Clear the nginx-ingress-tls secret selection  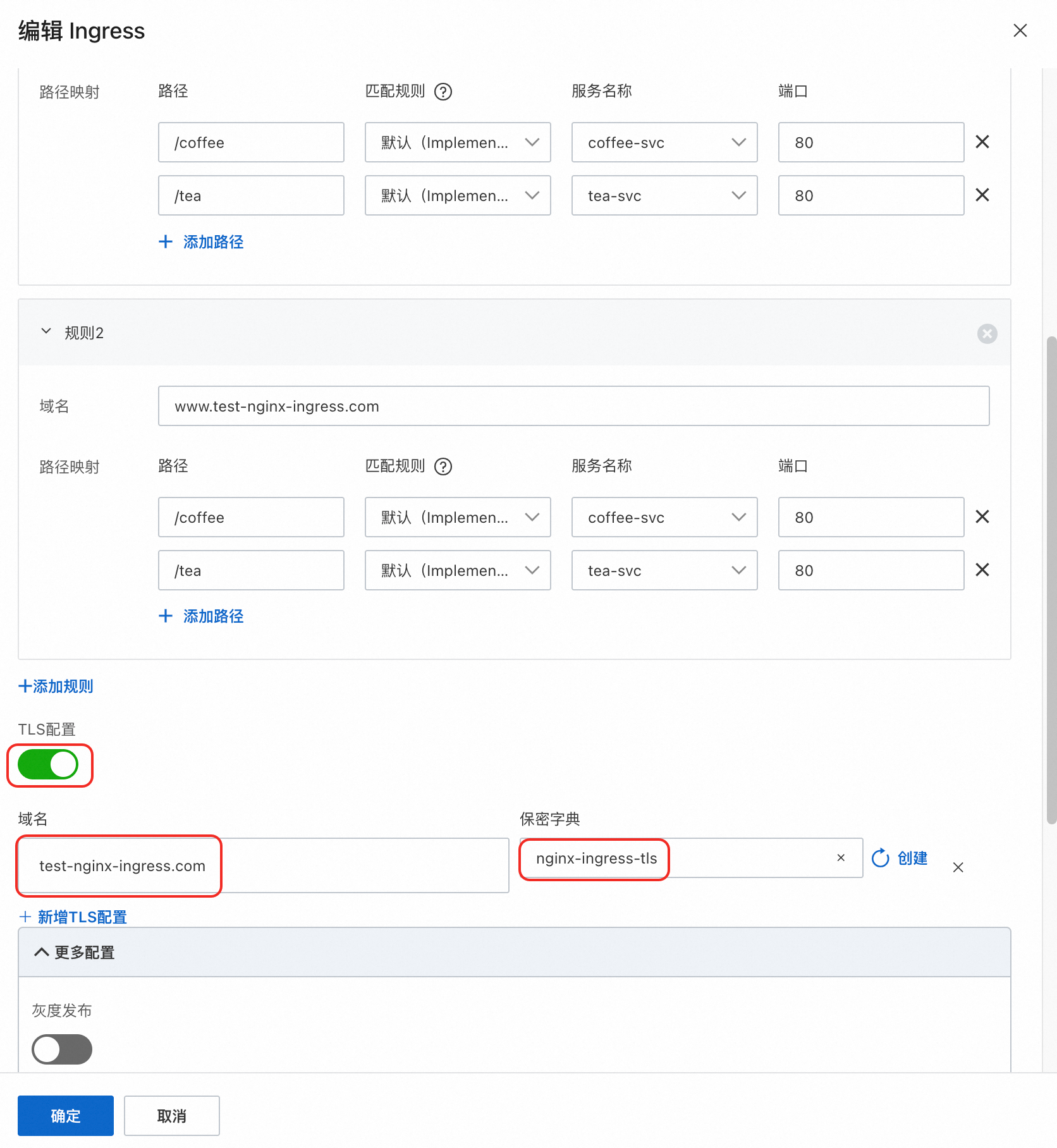[x=841, y=858]
